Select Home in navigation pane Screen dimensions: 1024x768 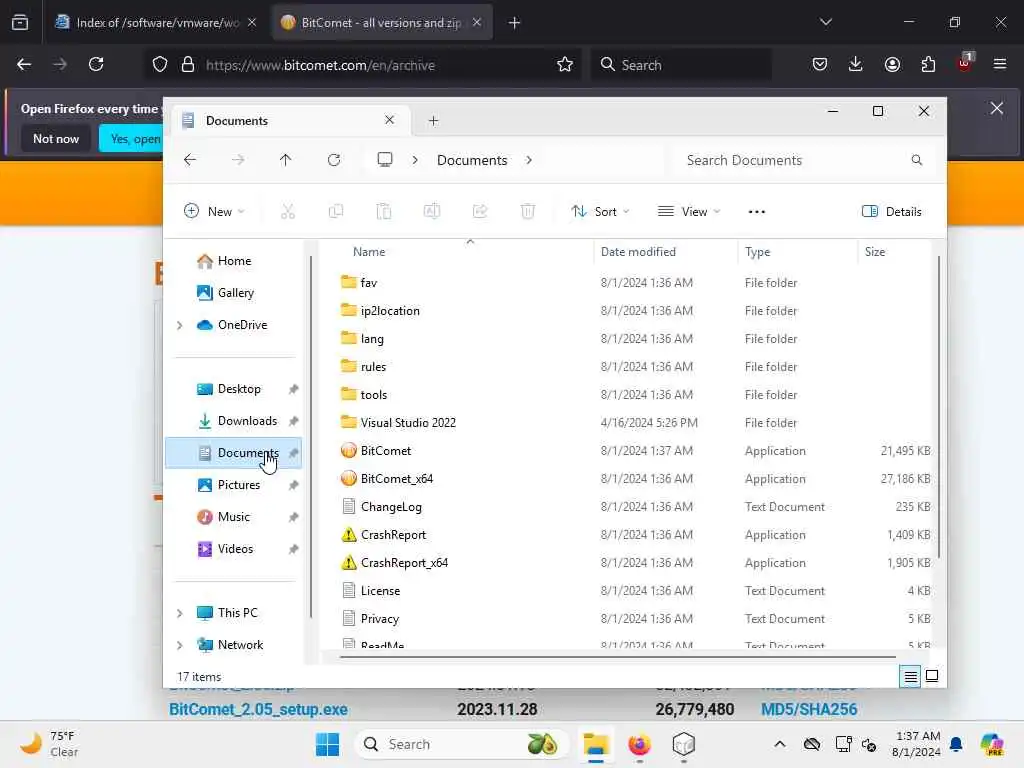(x=234, y=261)
